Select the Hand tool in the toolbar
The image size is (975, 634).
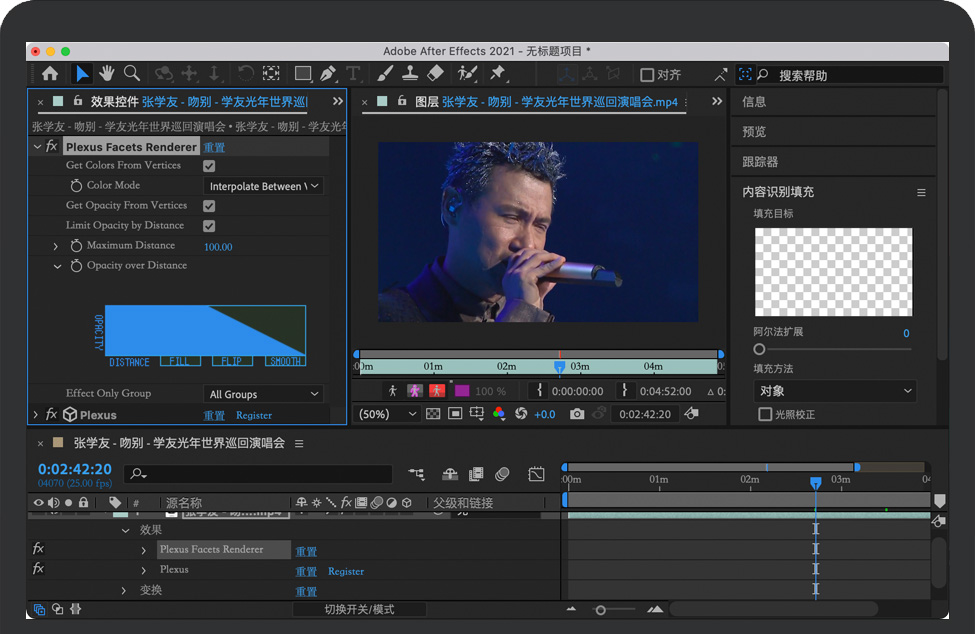click(107, 73)
